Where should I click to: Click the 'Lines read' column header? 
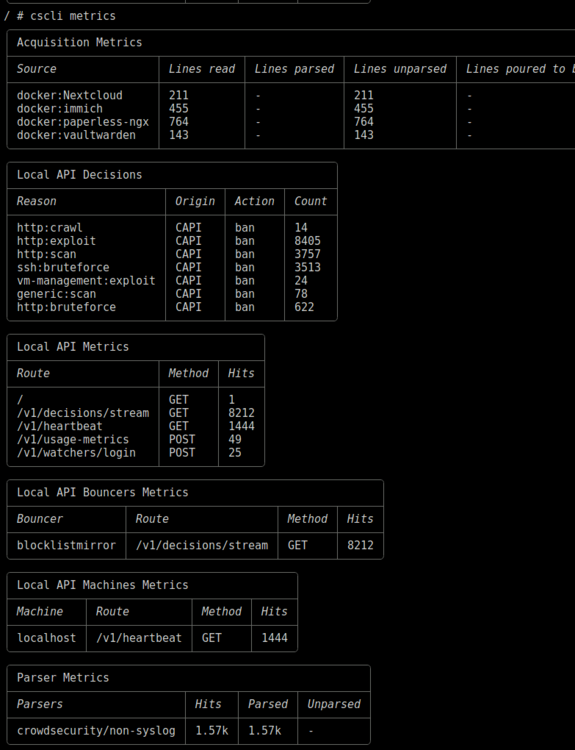point(201,69)
